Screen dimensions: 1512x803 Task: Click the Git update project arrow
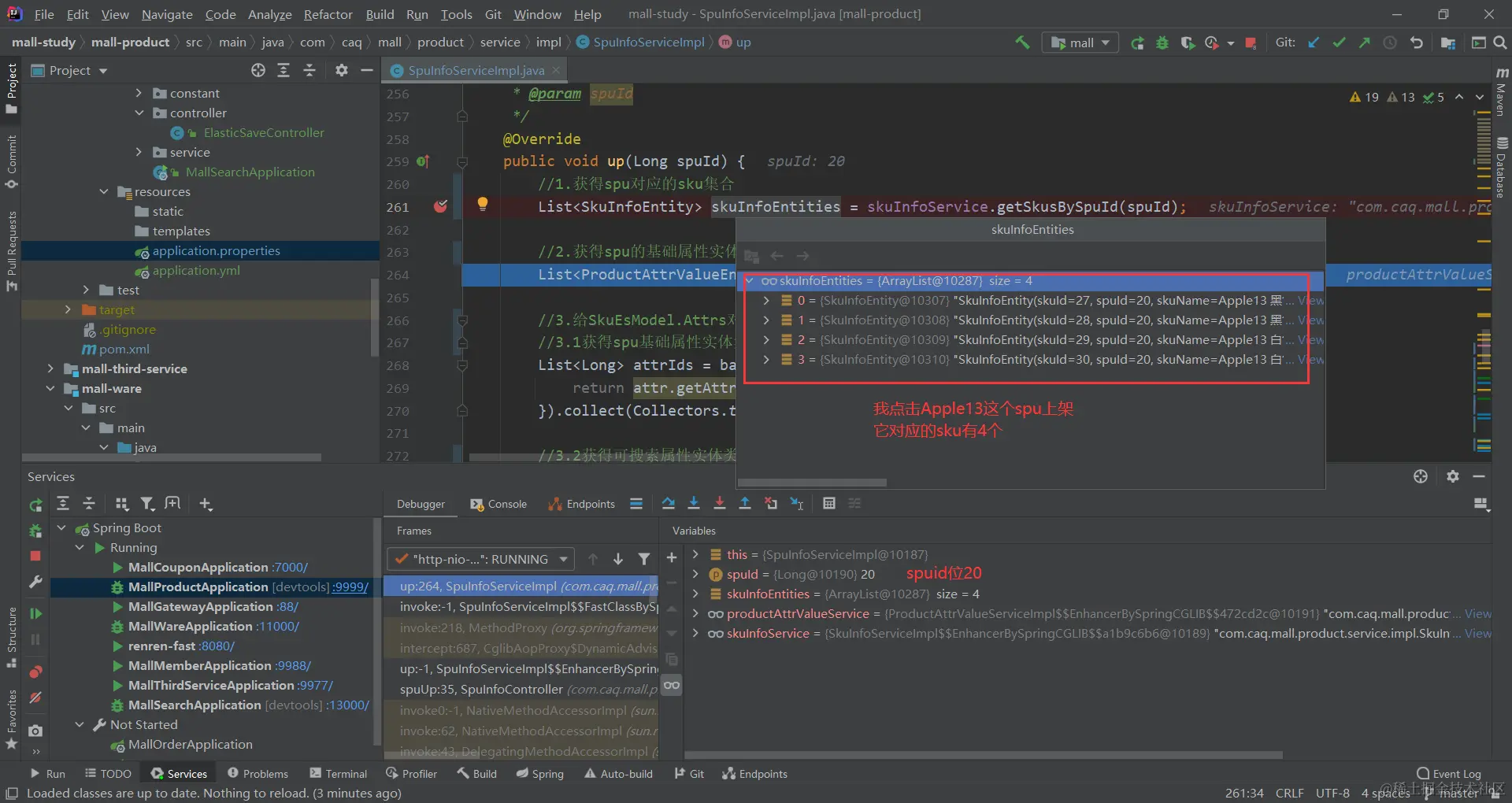1313,43
